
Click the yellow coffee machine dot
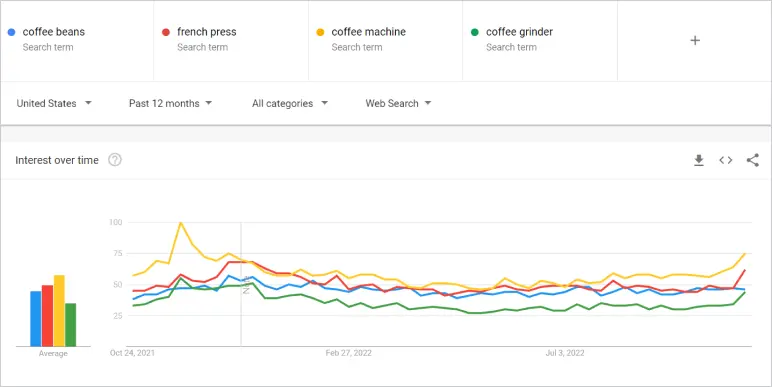[321, 32]
